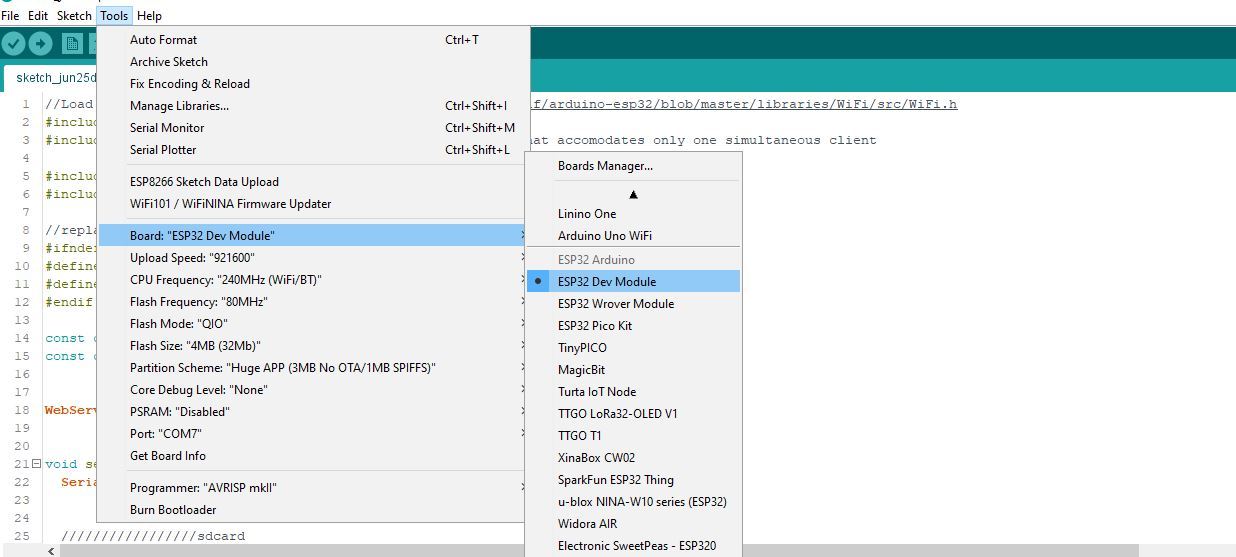Select Fix Encoding & Reload
The width and height of the screenshot is (1236, 557).
(313, 84)
